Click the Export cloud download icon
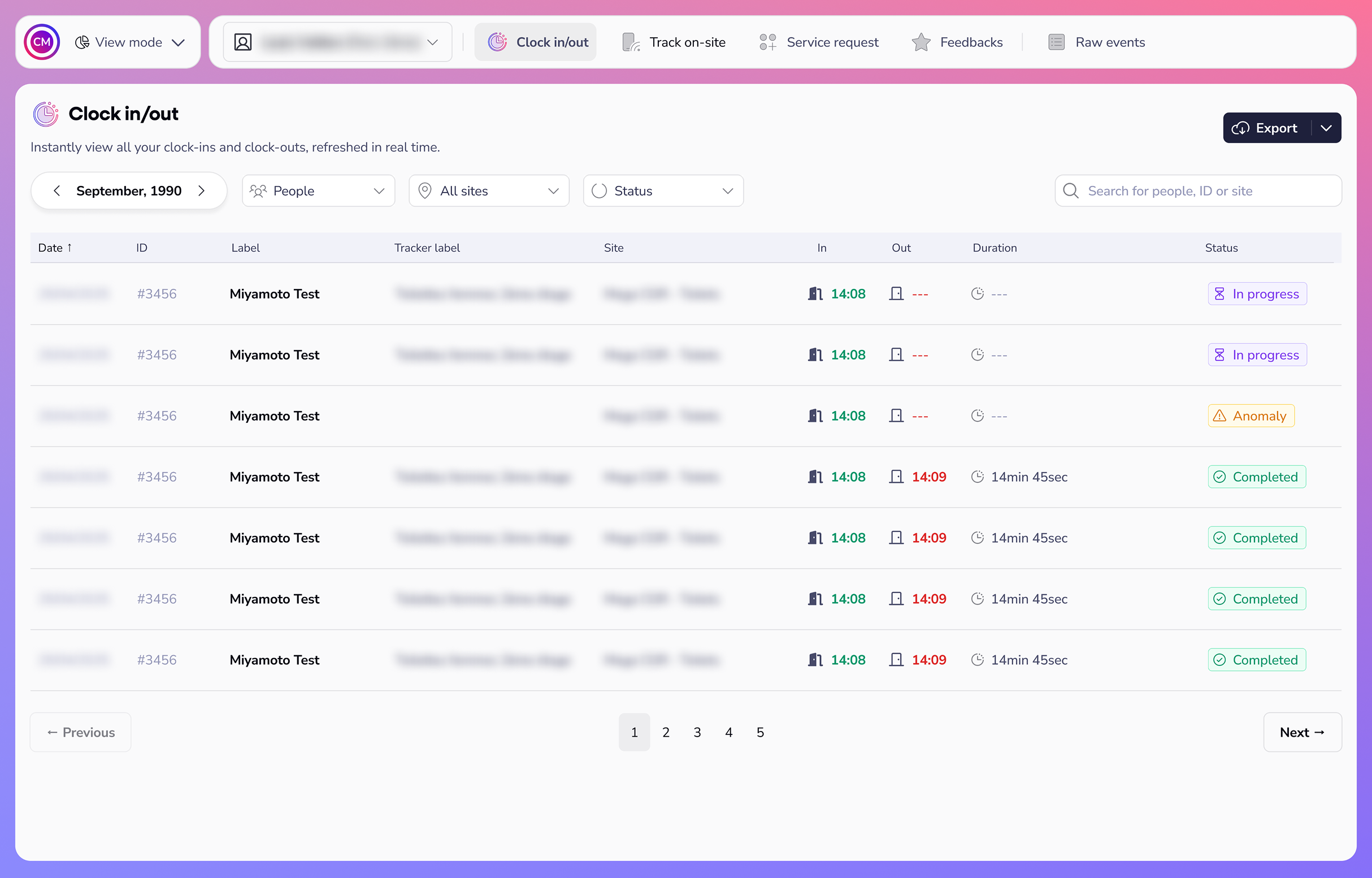Image resolution: width=1372 pixels, height=878 pixels. pyautogui.click(x=1240, y=128)
